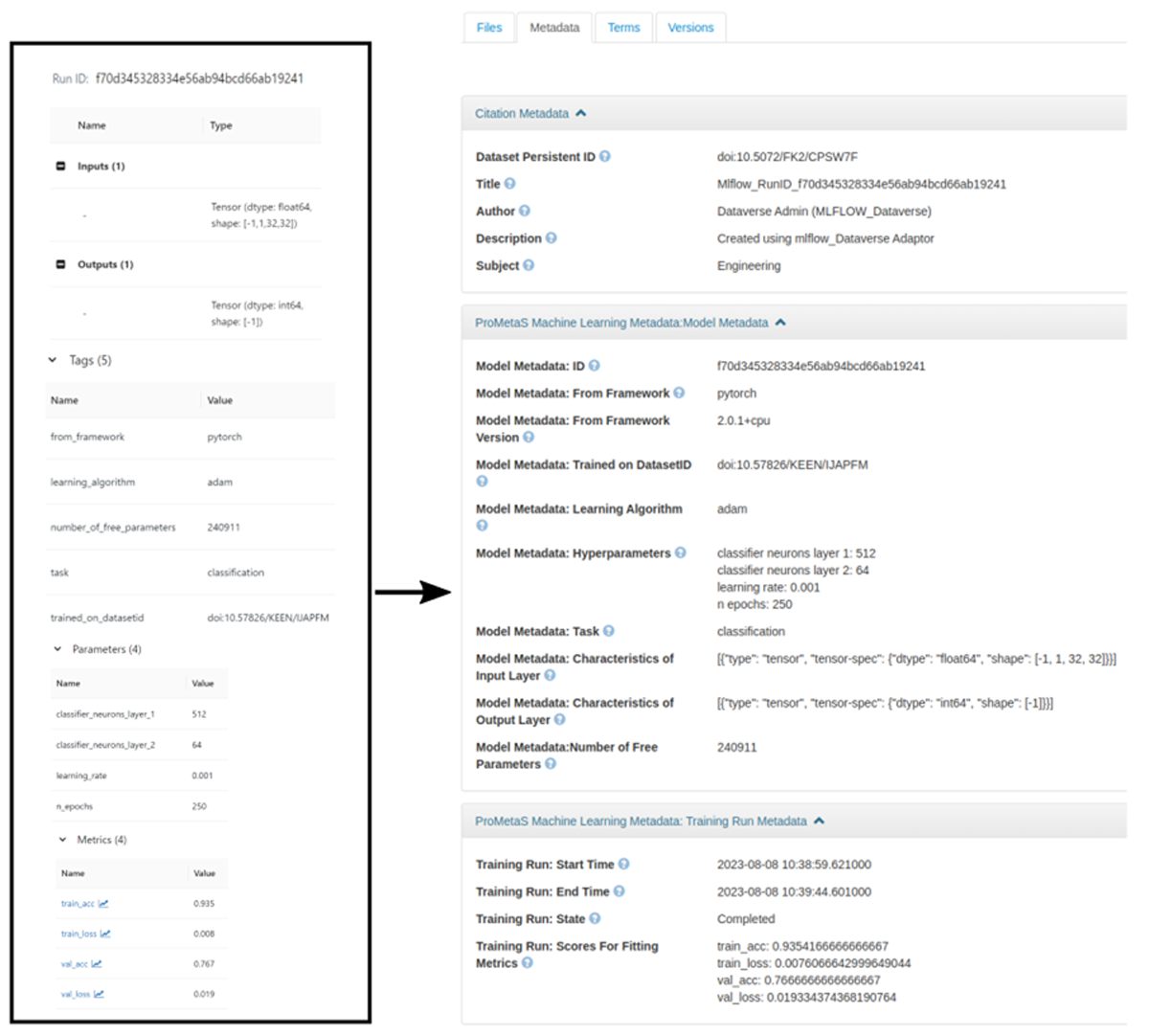Screen dimensions: 1149x1036
Task: Click help icon beside Training Run: End Time
Action: [620, 891]
